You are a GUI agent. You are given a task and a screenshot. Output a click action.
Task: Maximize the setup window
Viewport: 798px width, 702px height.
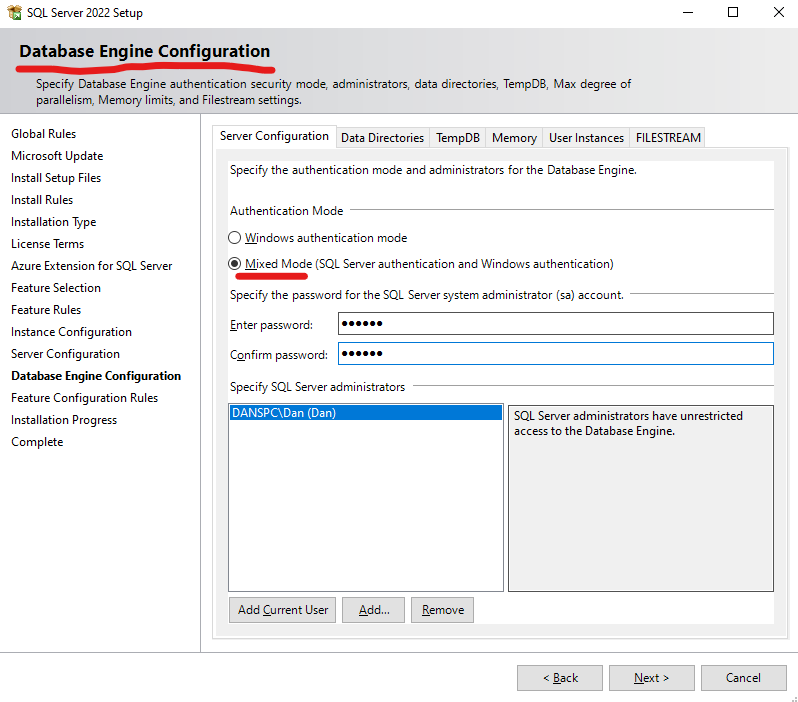pos(733,13)
